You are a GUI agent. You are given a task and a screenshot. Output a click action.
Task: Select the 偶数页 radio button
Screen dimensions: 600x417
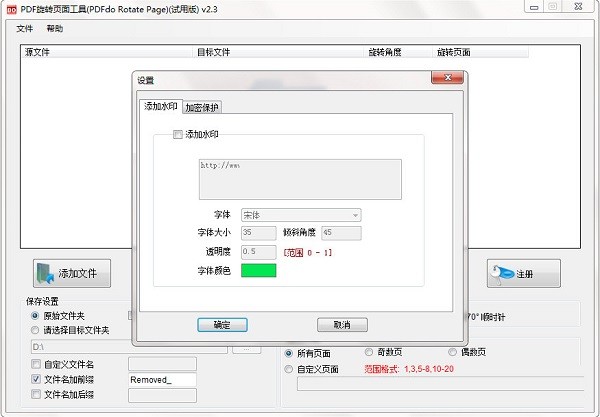[x=452, y=352]
